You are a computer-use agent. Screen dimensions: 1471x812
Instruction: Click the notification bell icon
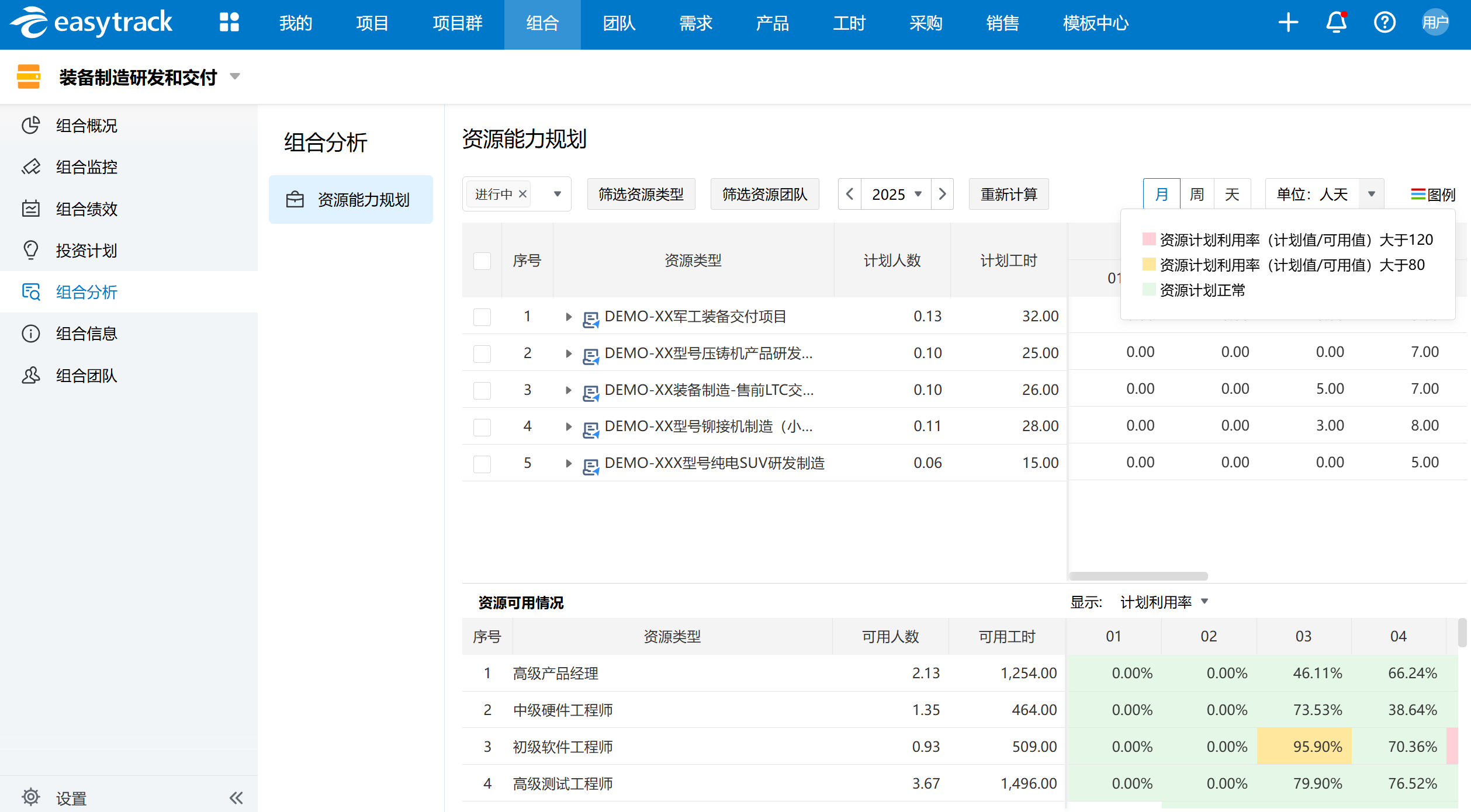coord(1336,23)
